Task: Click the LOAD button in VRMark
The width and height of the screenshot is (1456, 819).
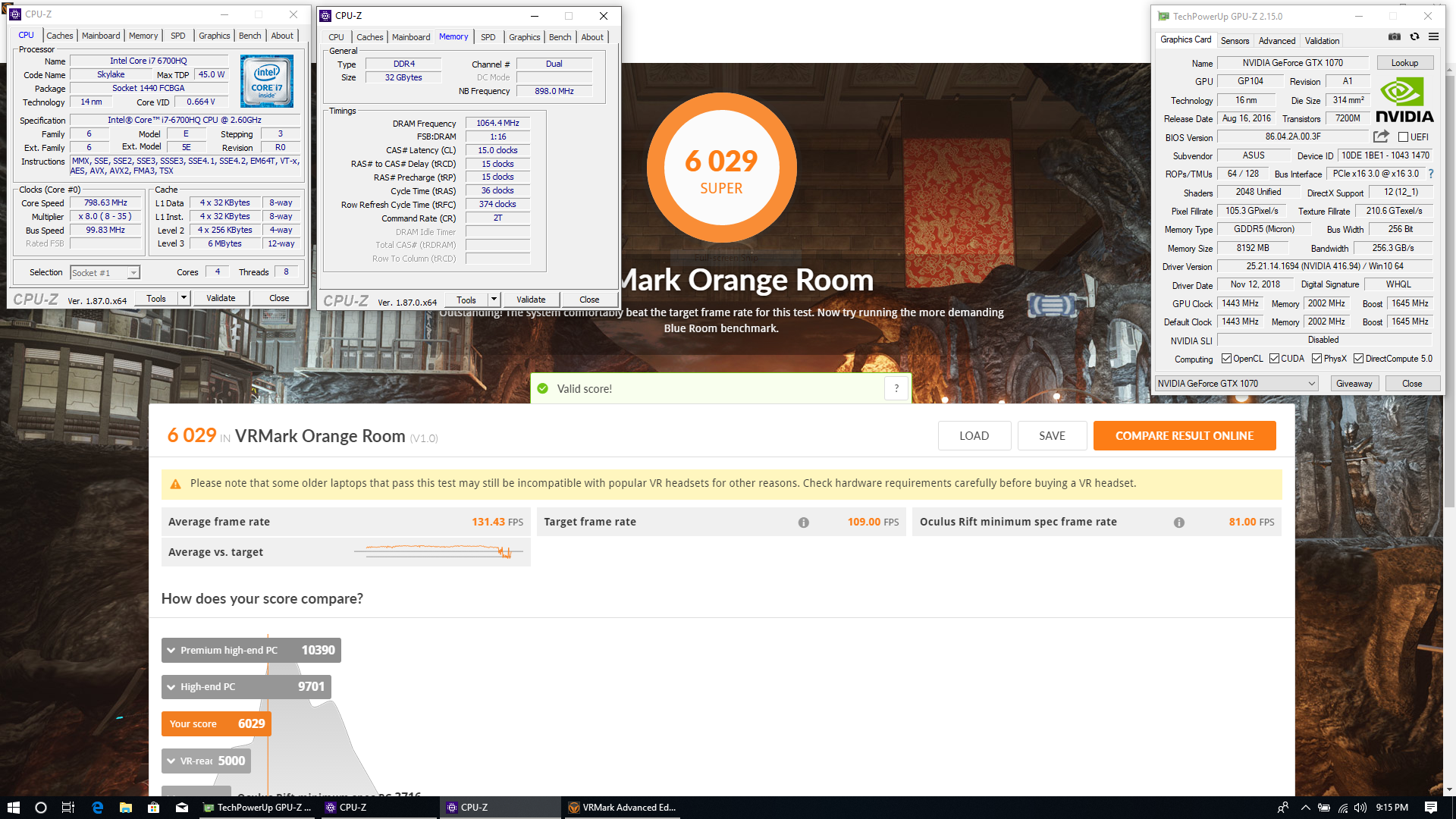Action: [x=974, y=436]
